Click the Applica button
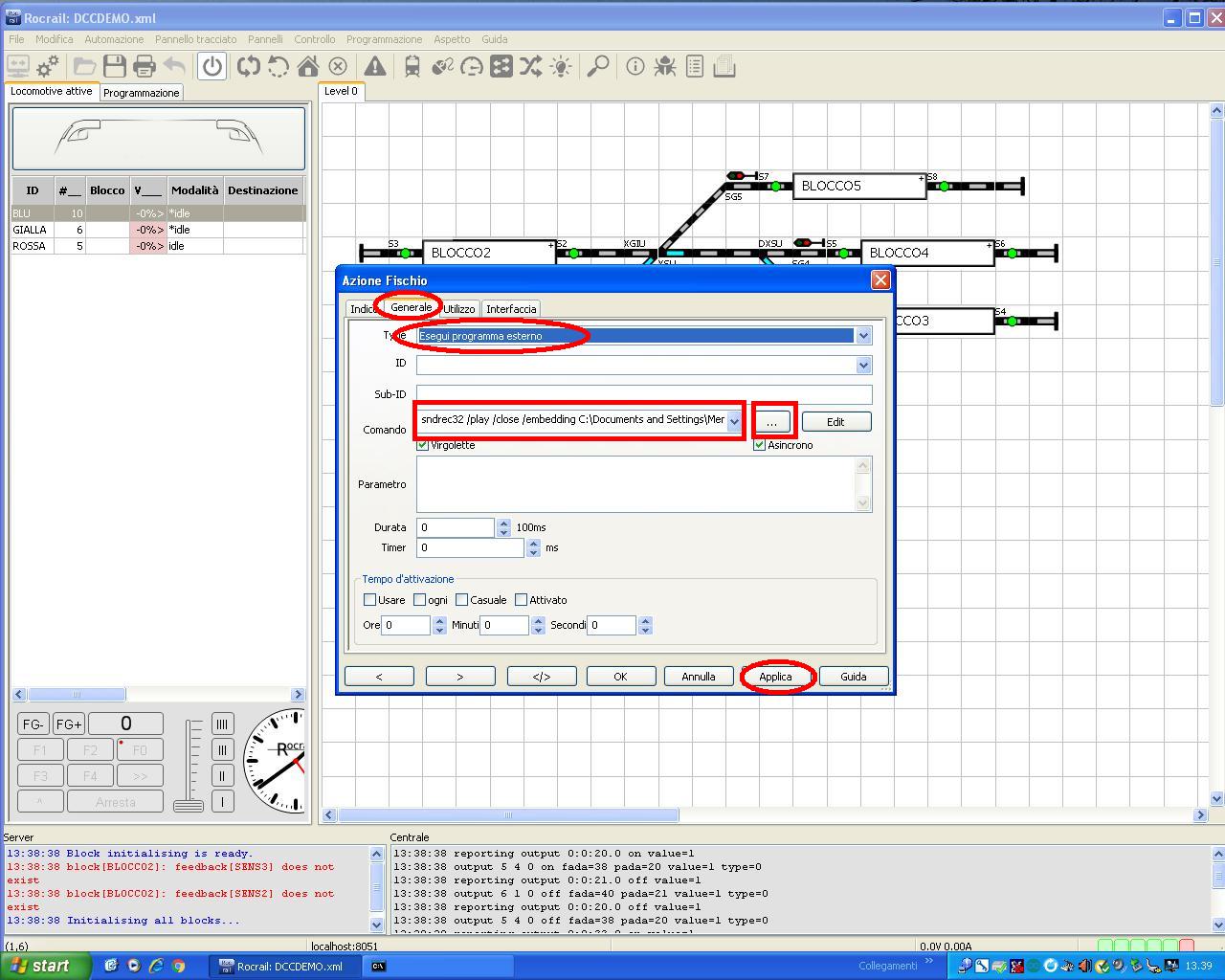Viewport: 1225px width, 980px height. (x=775, y=677)
